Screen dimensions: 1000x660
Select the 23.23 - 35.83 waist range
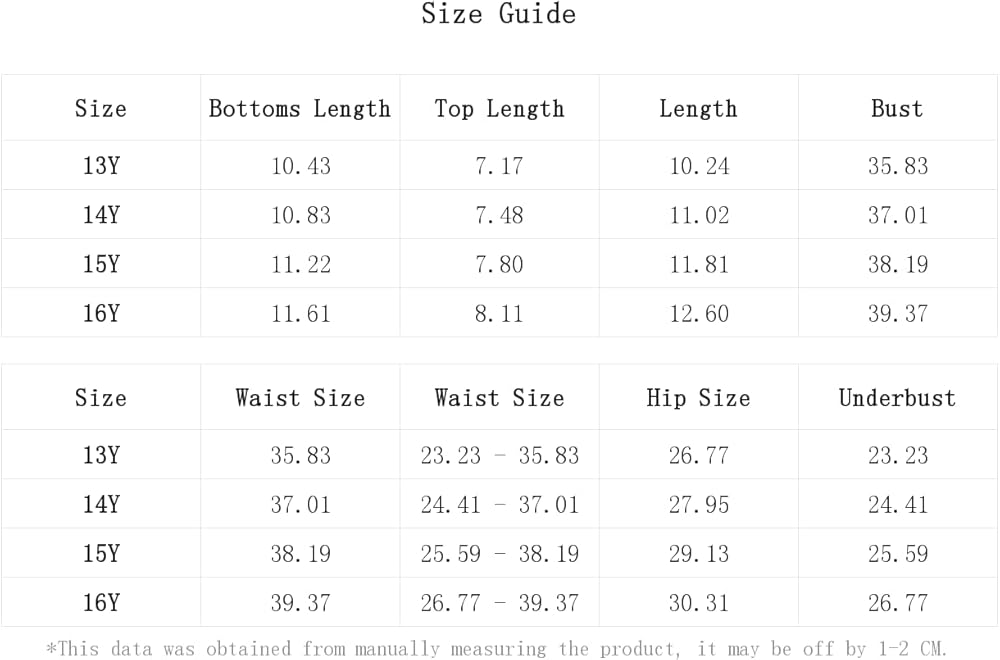pos(499,456)
